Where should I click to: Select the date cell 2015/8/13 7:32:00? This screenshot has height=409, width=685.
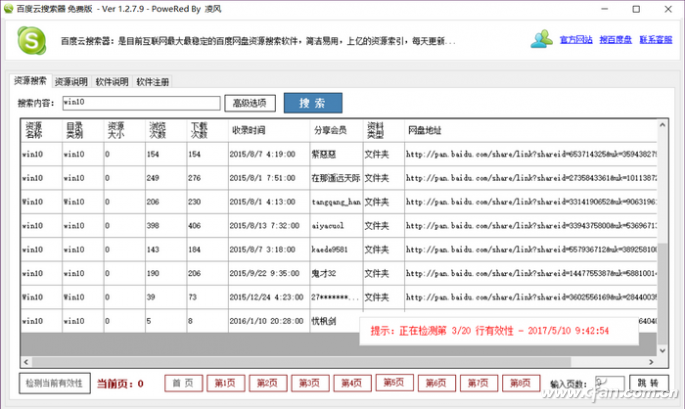click(269, 225)
